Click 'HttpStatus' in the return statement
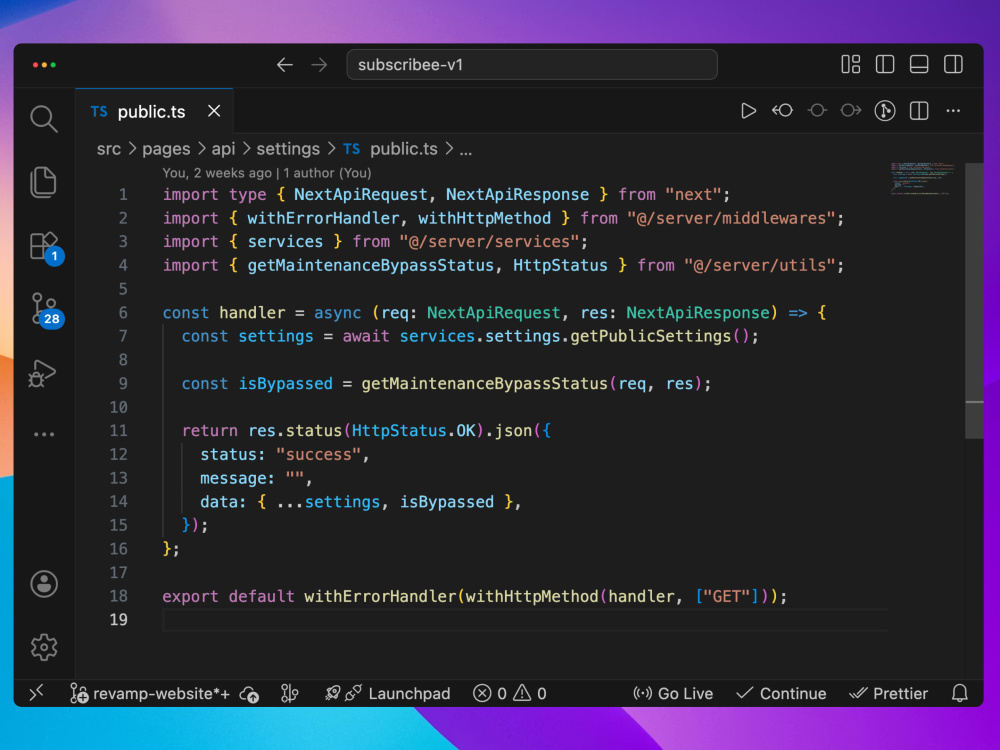Image resolution: width=1000 pixels, height=750 pixels. coord(399,430)
